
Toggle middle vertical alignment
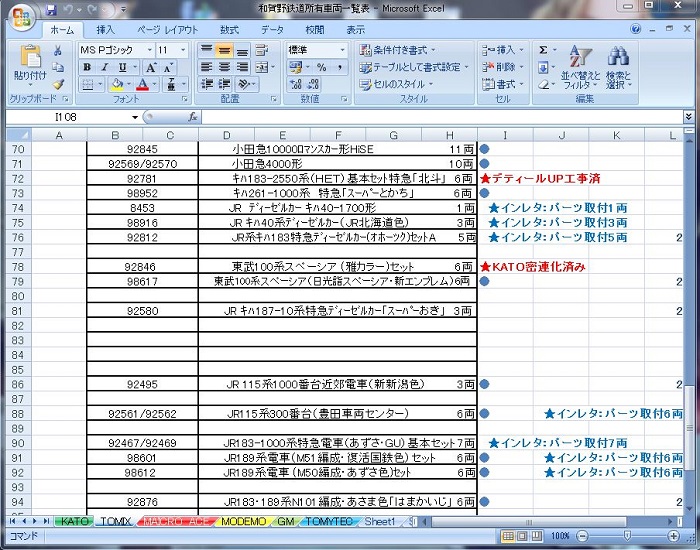224,50
